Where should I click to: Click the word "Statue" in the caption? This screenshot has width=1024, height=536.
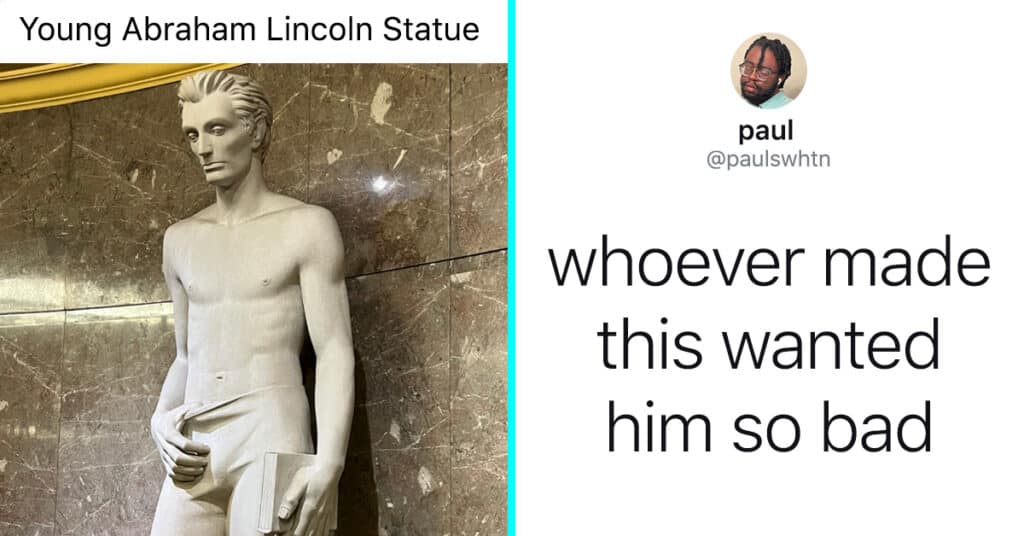point(431,29)
